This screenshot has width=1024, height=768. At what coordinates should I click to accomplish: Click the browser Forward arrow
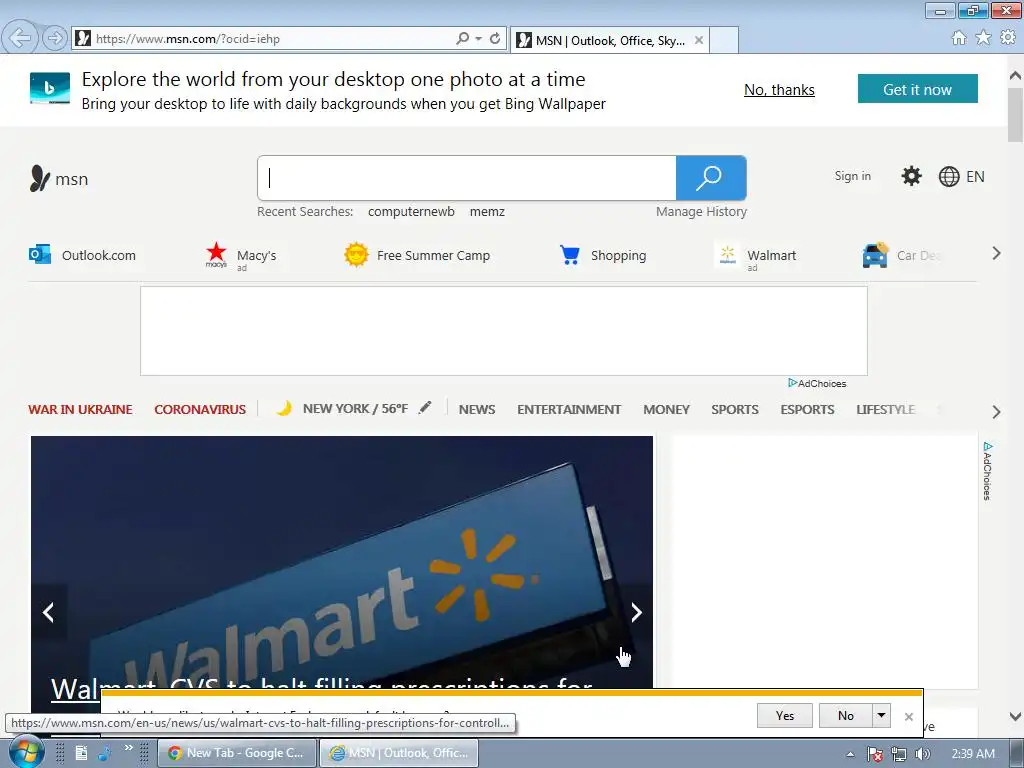tap(55, 39)
